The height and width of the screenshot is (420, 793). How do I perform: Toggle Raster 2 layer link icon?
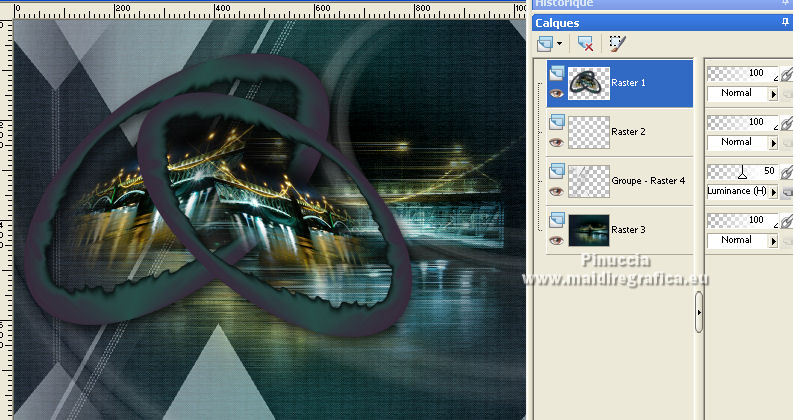(x=786, y=123)
